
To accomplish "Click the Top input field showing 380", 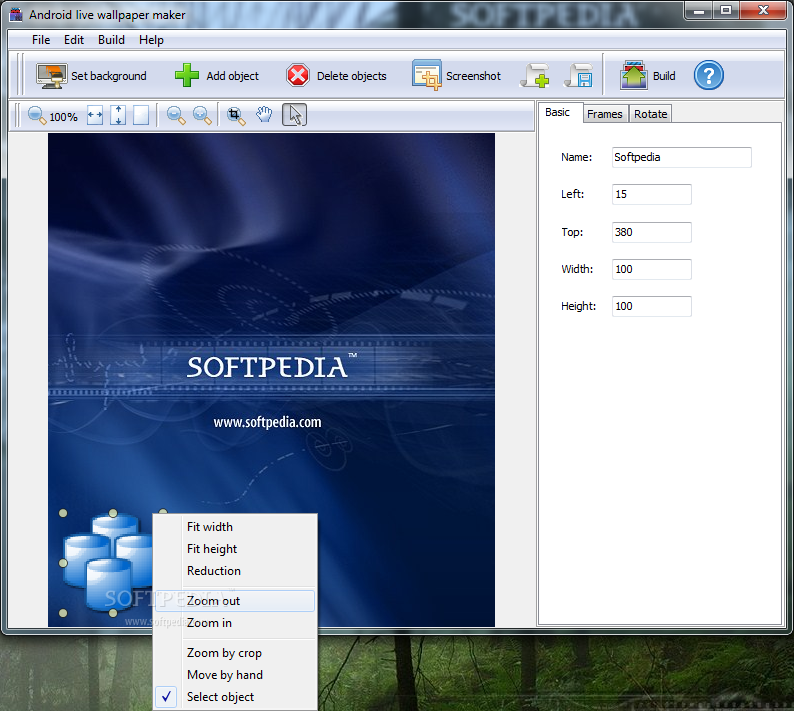I will 652,232.
